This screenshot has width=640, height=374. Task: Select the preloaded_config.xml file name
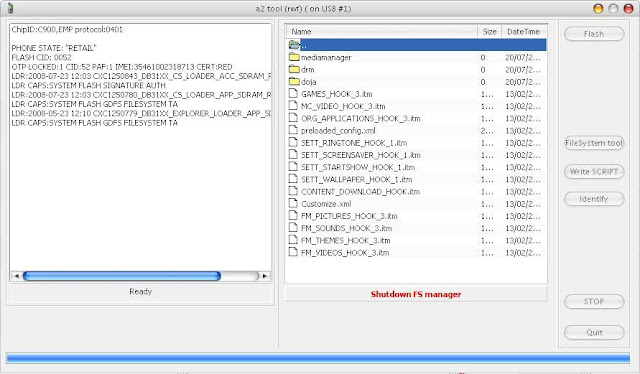tap(338, 131)
